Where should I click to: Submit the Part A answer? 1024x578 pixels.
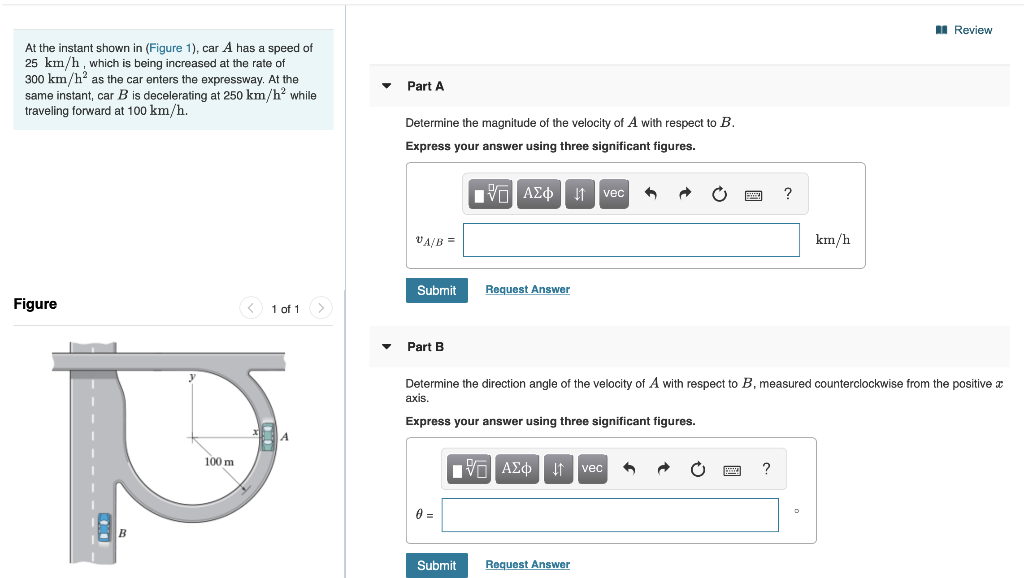437,290
